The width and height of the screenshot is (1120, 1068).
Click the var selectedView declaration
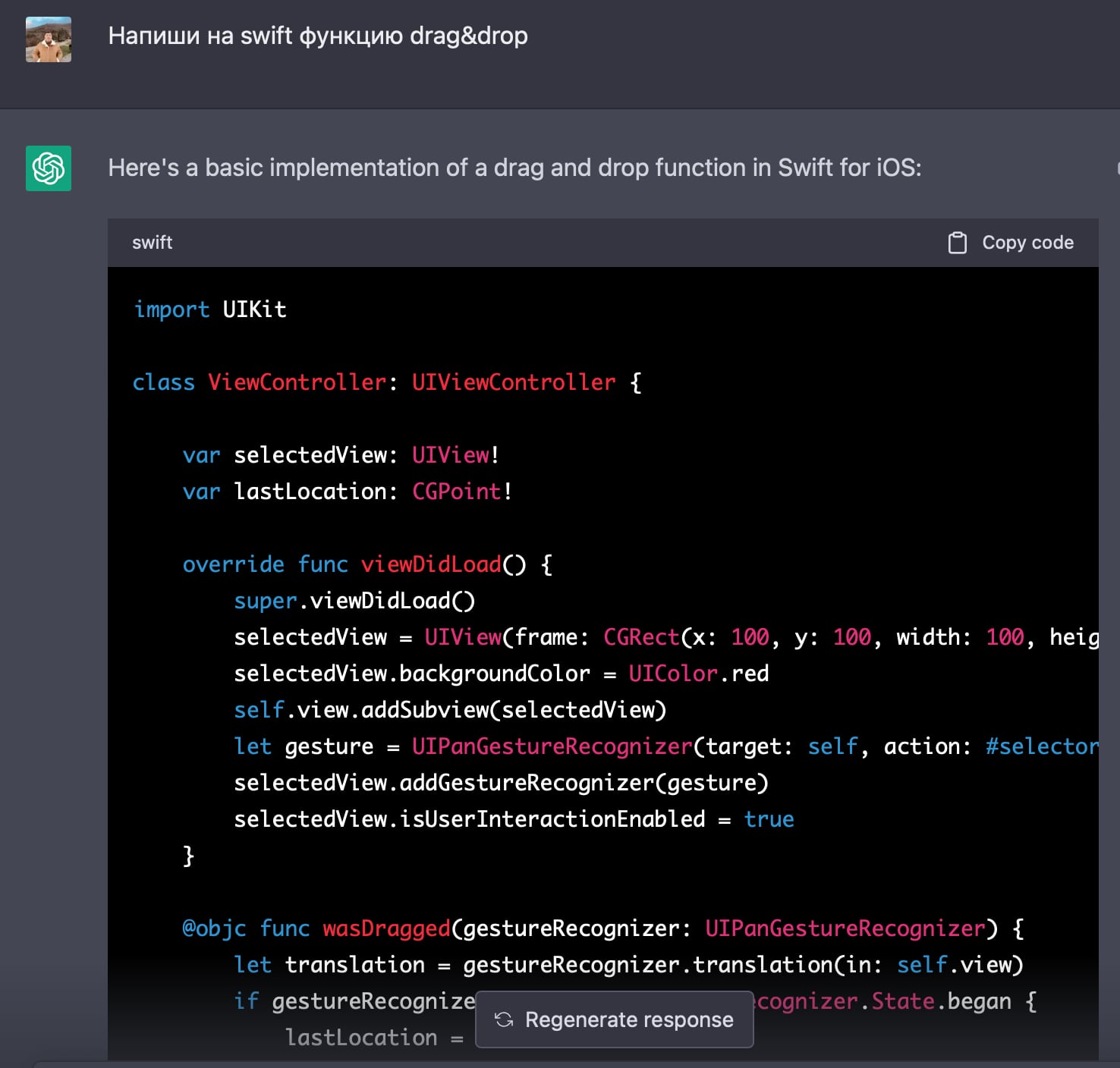click(x=341, y=455)
